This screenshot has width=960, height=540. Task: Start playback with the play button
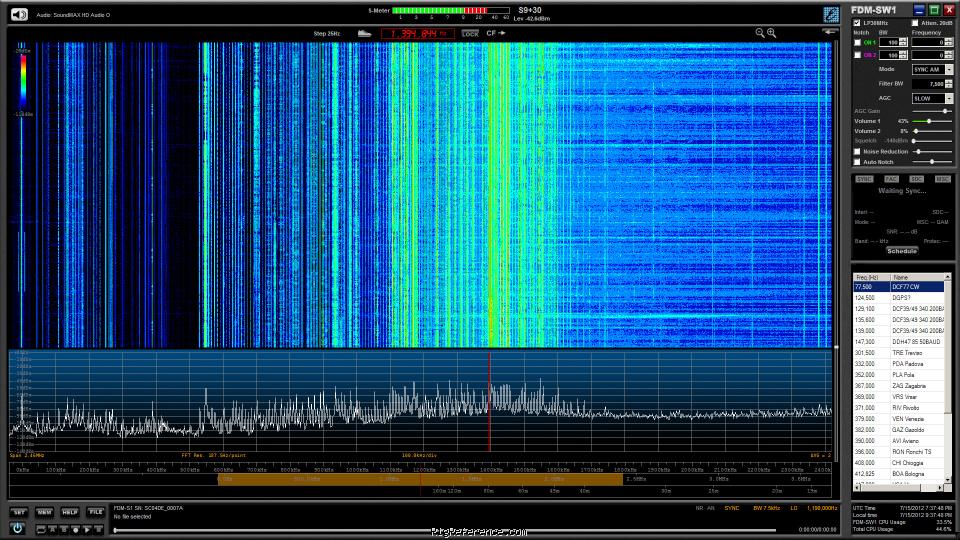point(87,529)
